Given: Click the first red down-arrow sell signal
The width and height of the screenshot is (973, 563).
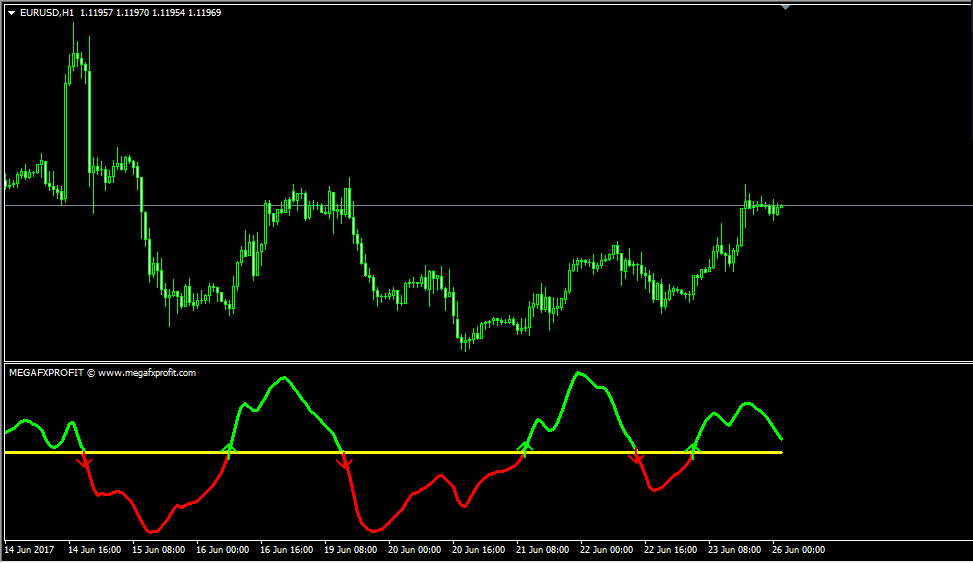Looking at the screenshot, I should point(85,461).
